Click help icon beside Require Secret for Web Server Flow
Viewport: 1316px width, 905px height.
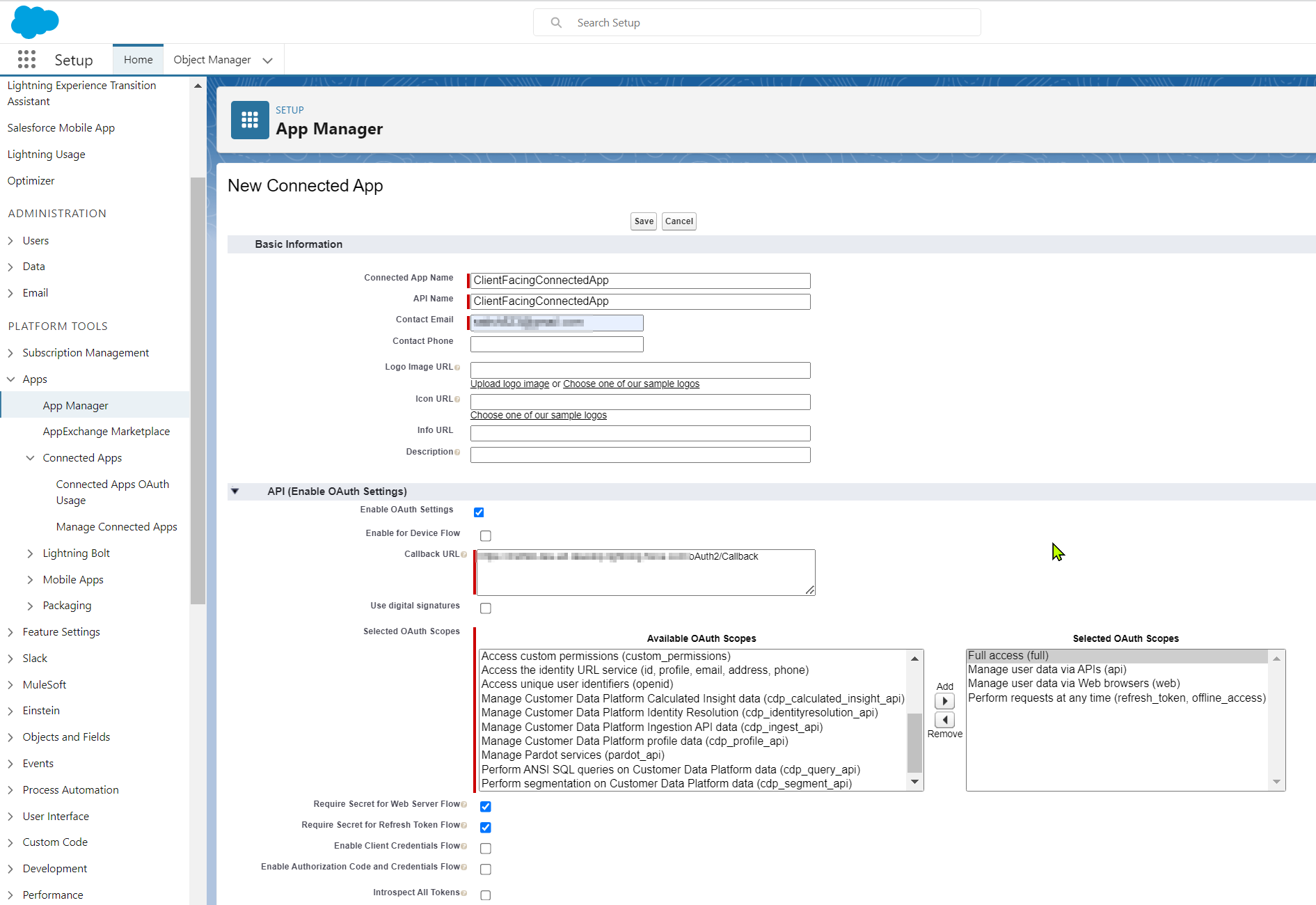[x=464, y=805]
